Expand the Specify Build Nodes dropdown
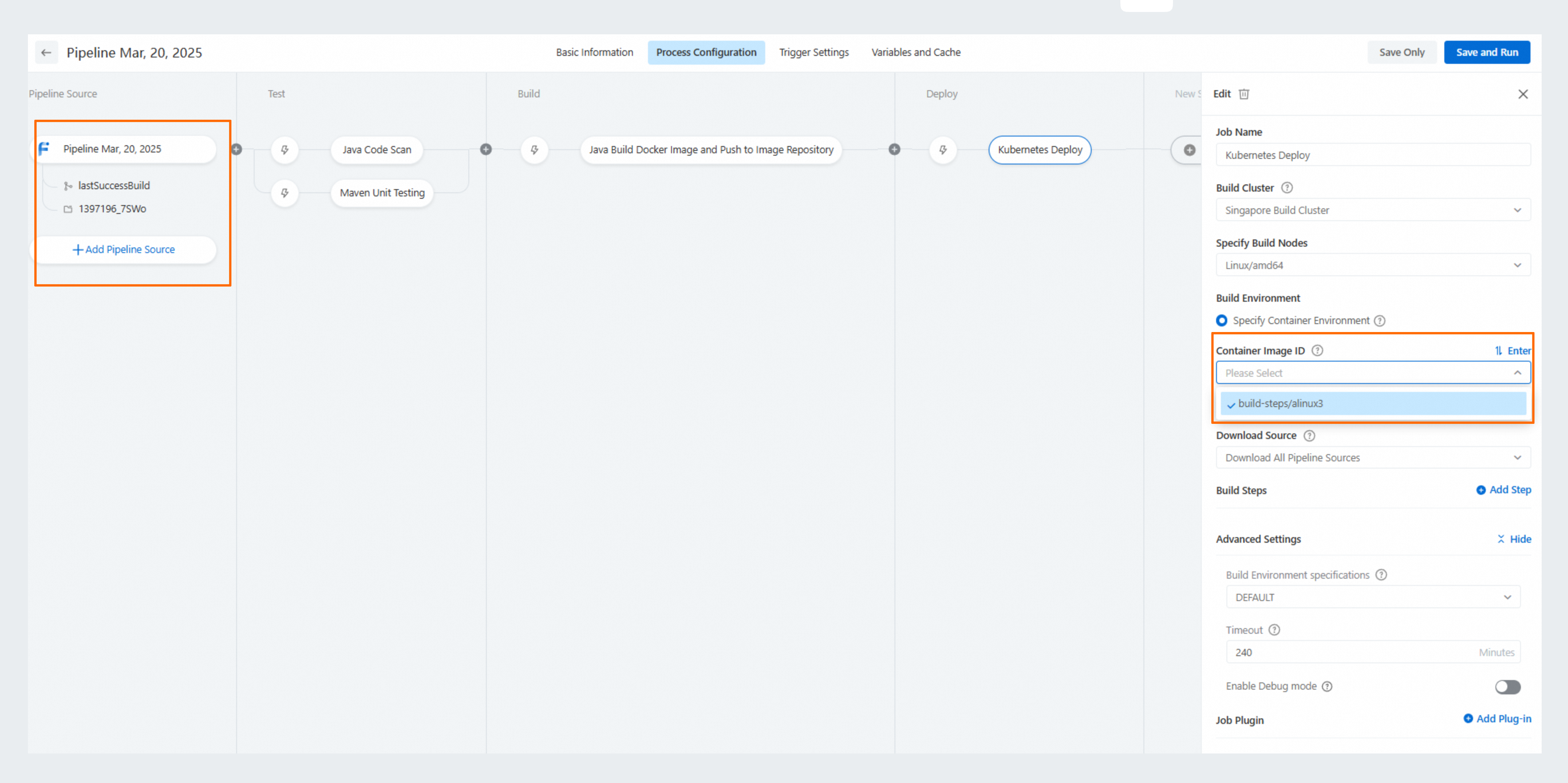The height and width of the screenshot is (783, 1568). [x=1372, y=265]
